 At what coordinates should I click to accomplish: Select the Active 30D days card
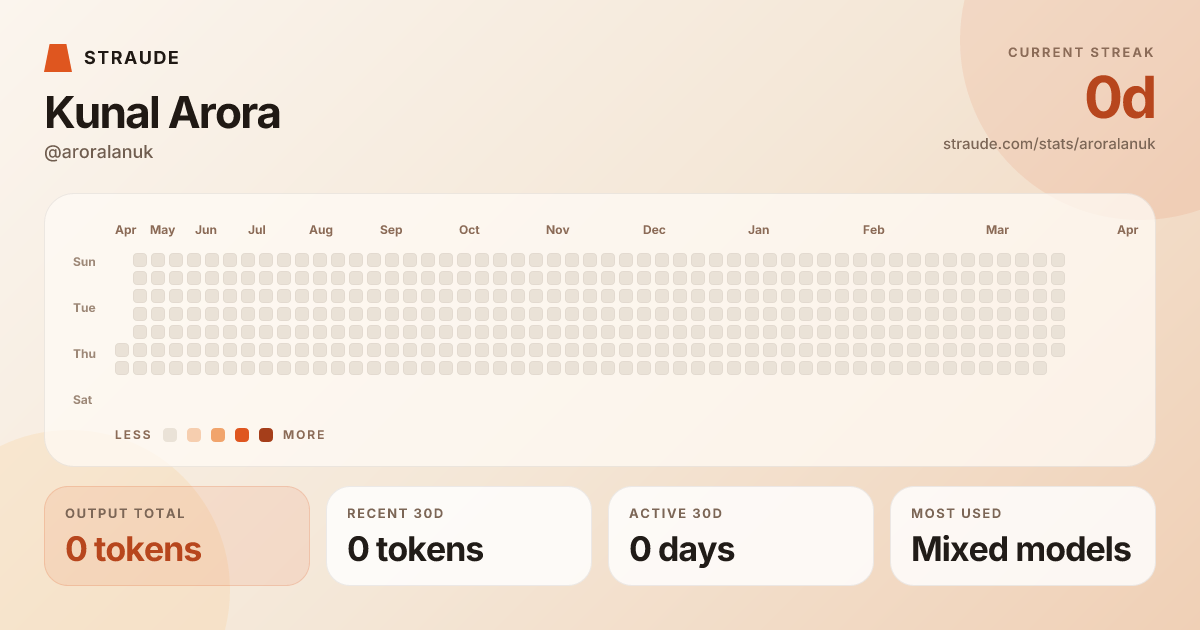(x=741, y=536)
